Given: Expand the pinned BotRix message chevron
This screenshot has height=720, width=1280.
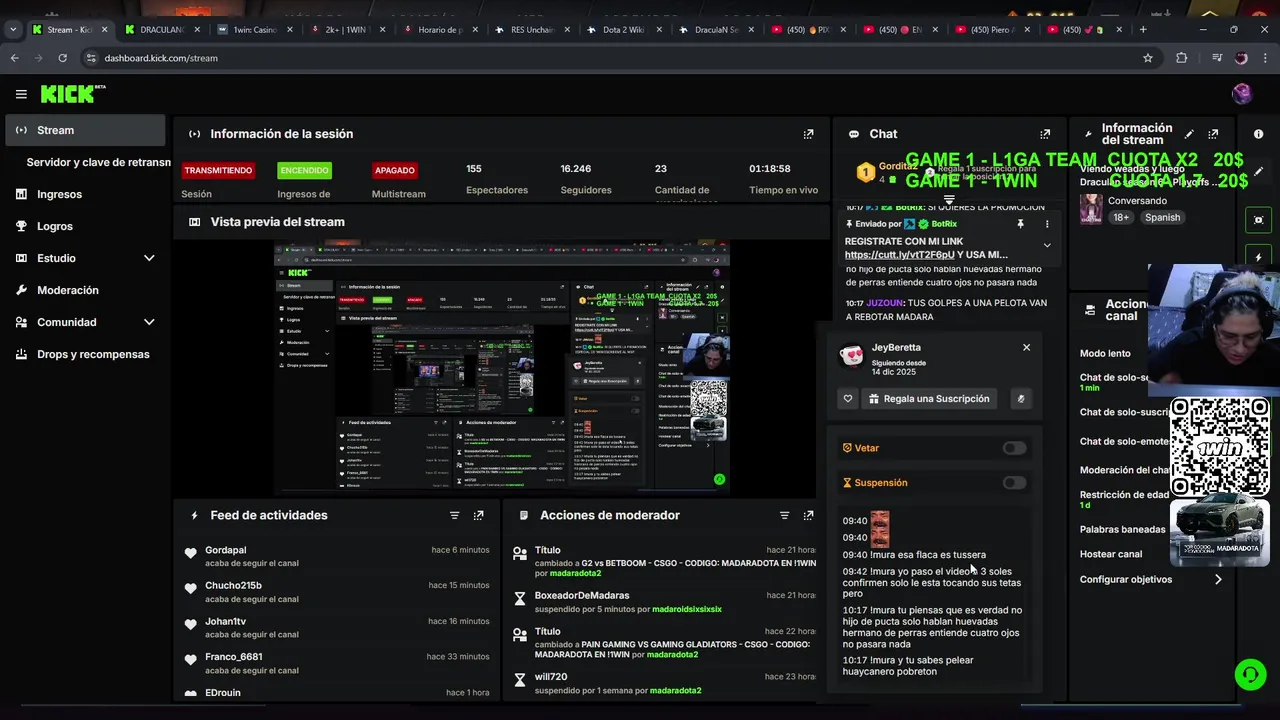Looking at the screenshot, I should pos(1047,245).
